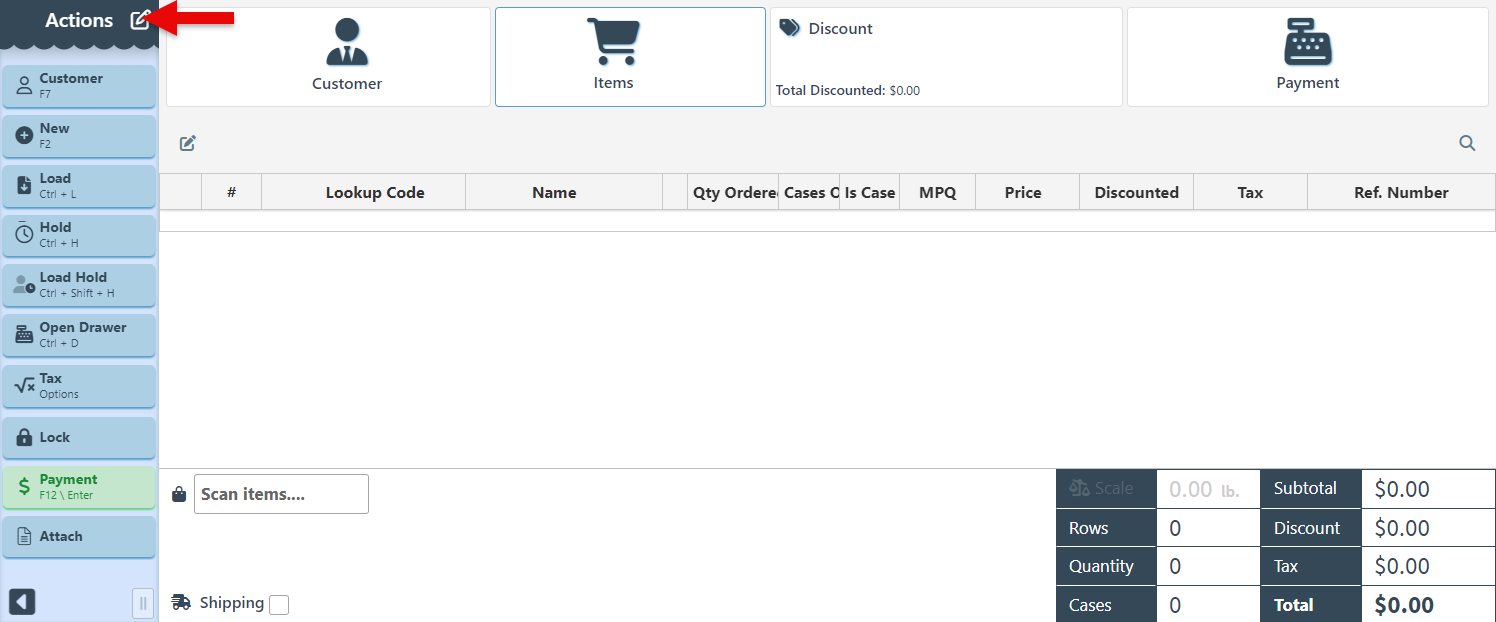Click the edit pencil icon above the items grid
This screenshot has width=1496, height=622.
(187, 143)
